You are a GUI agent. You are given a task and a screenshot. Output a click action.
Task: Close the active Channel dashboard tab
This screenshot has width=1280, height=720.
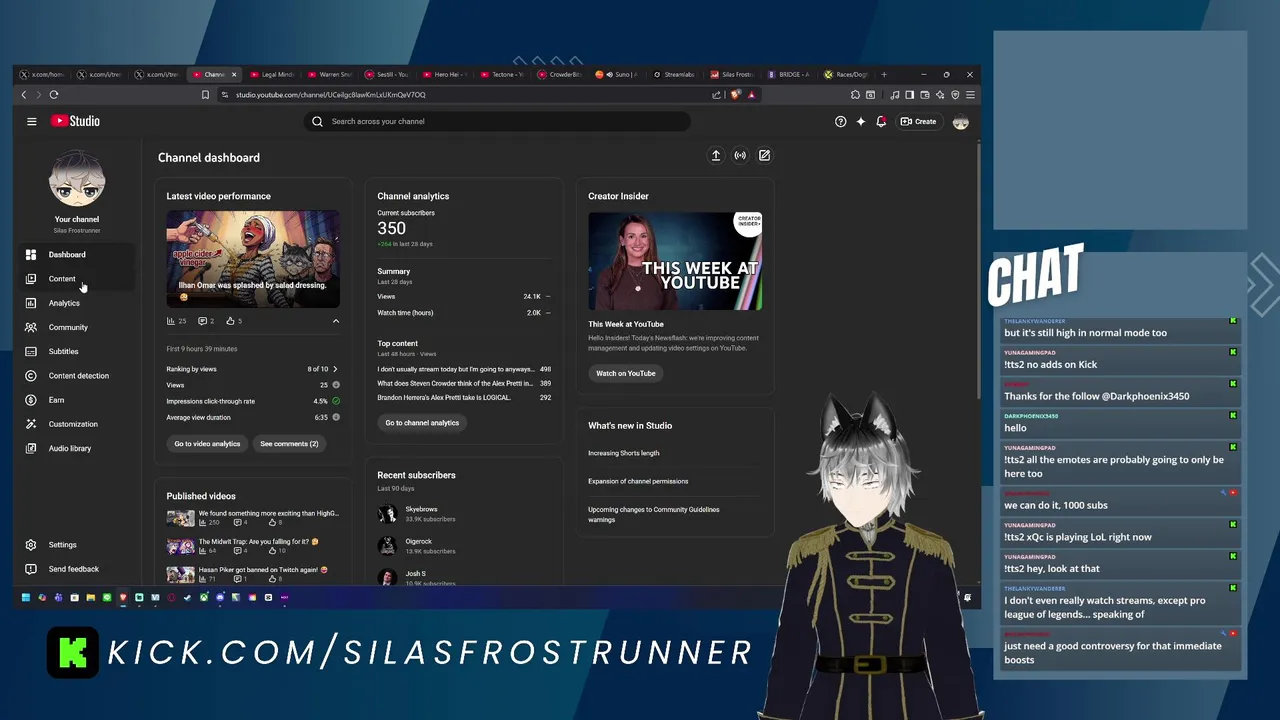coord(234,74)
